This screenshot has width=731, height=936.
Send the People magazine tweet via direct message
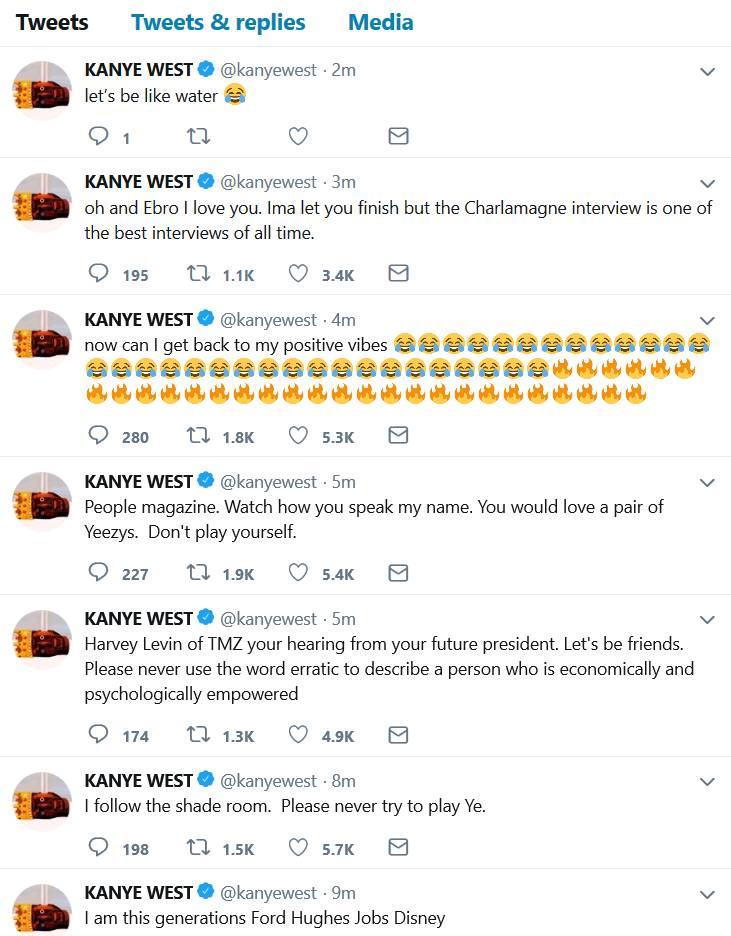398,573
